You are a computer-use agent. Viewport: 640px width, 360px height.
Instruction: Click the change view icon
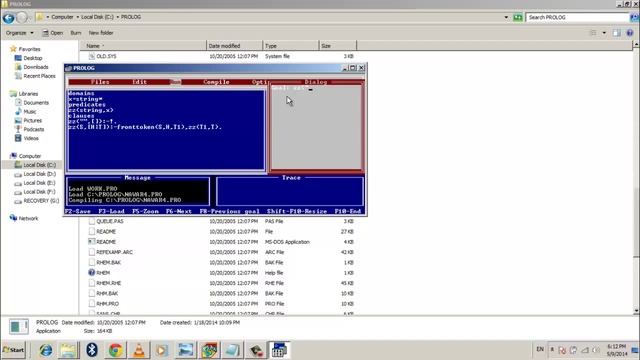coord(593,33)
